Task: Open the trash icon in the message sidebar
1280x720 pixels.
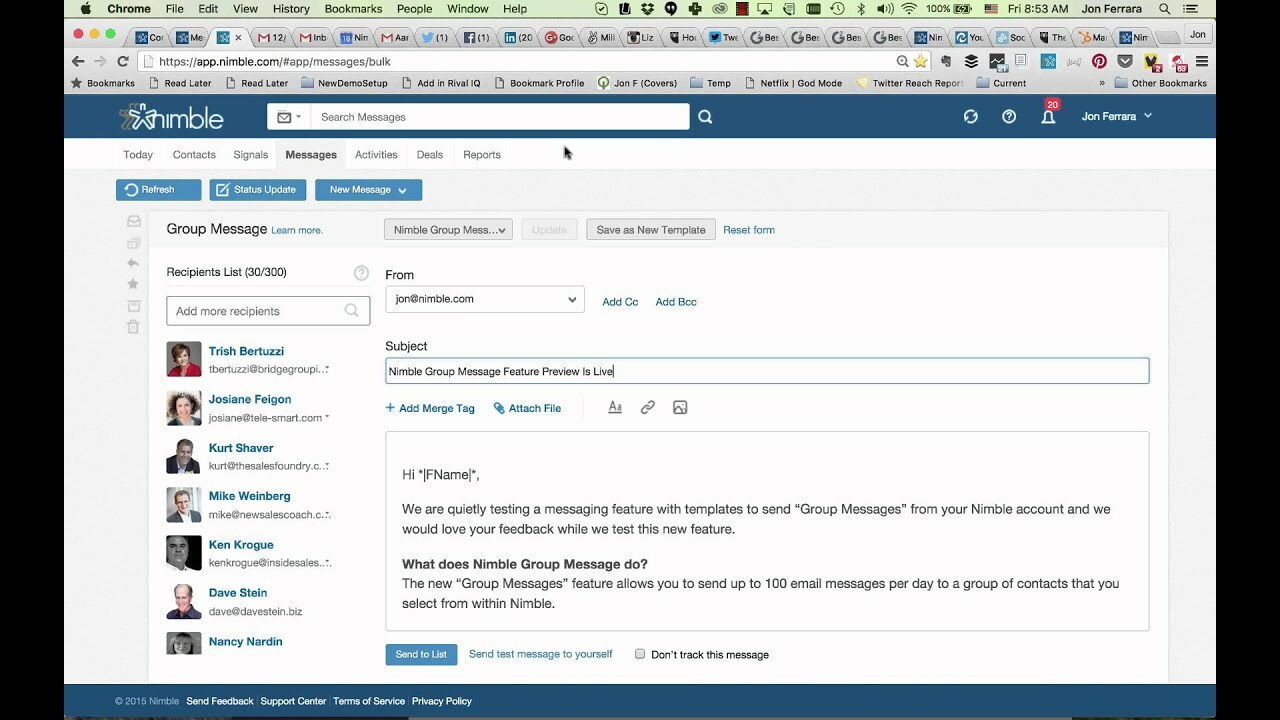Action: pyautogui.click(x=132, y=326)
